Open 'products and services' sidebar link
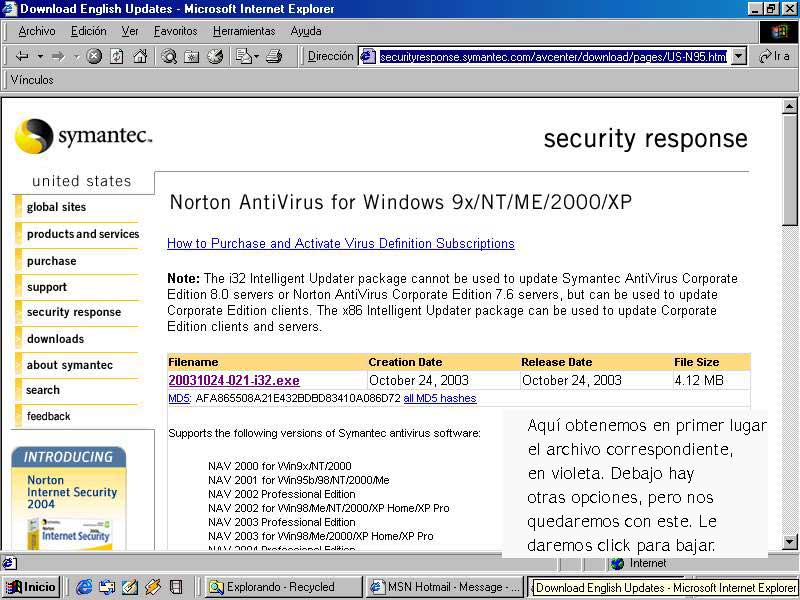800x600 pixels. point(83,234)
